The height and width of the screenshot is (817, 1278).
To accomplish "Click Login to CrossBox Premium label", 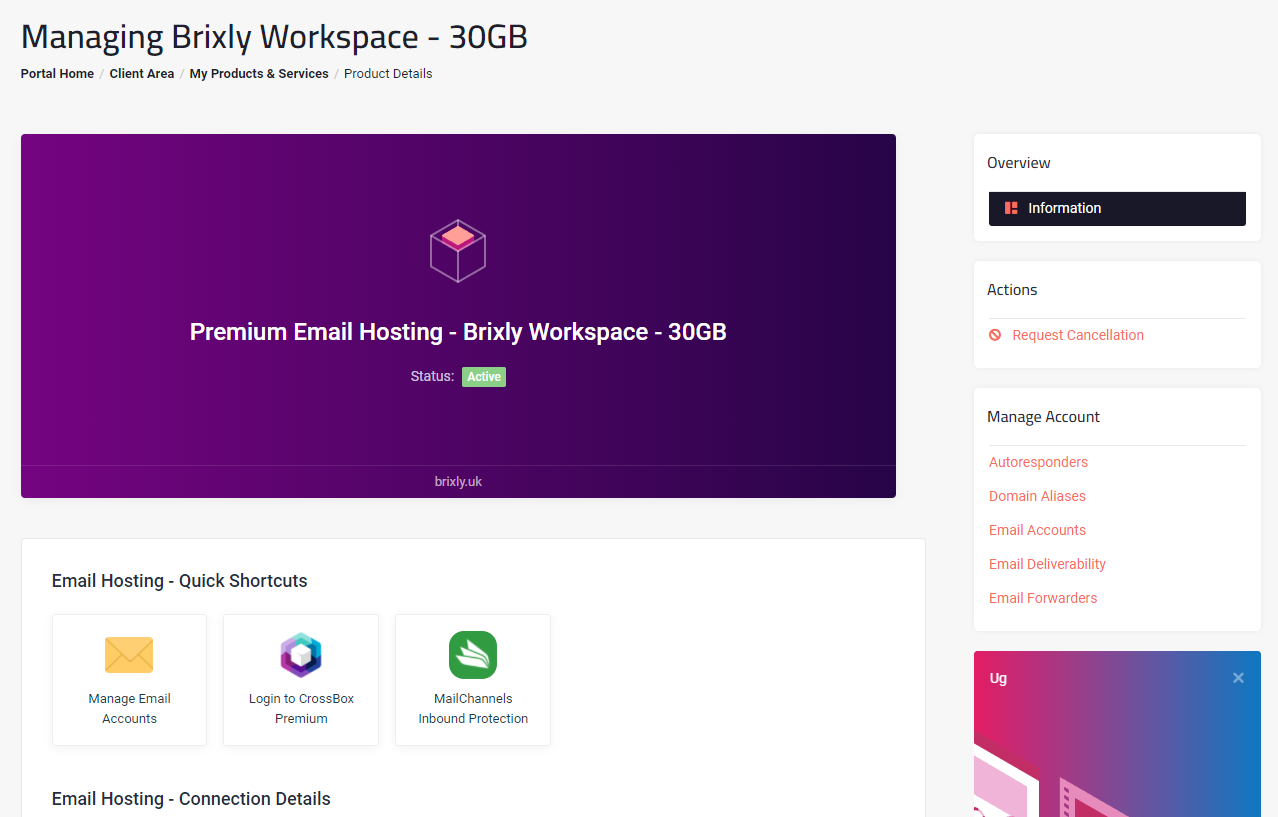I will (301, 708).
